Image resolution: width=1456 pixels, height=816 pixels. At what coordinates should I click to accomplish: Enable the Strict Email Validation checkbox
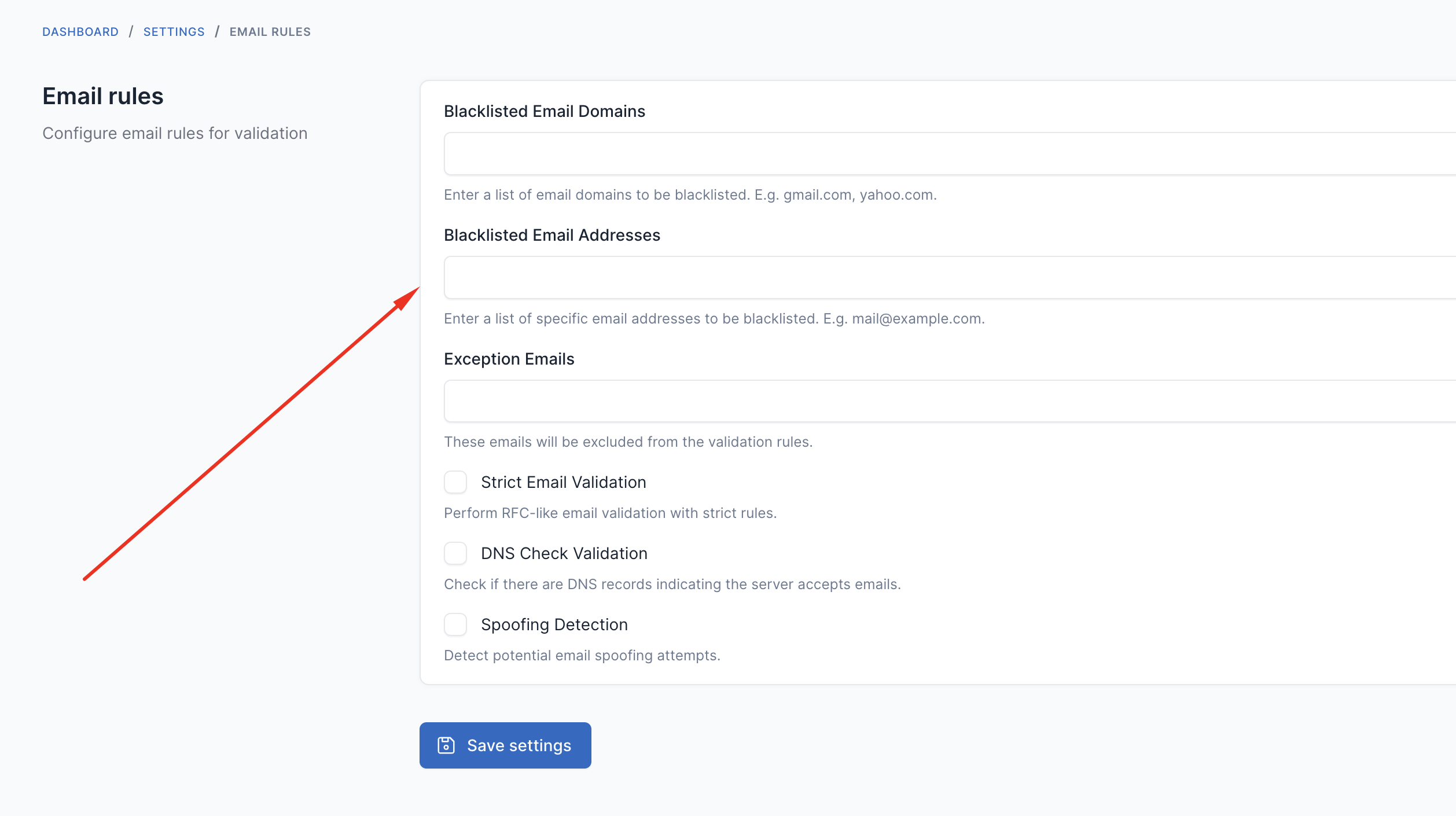pos(455,482)
